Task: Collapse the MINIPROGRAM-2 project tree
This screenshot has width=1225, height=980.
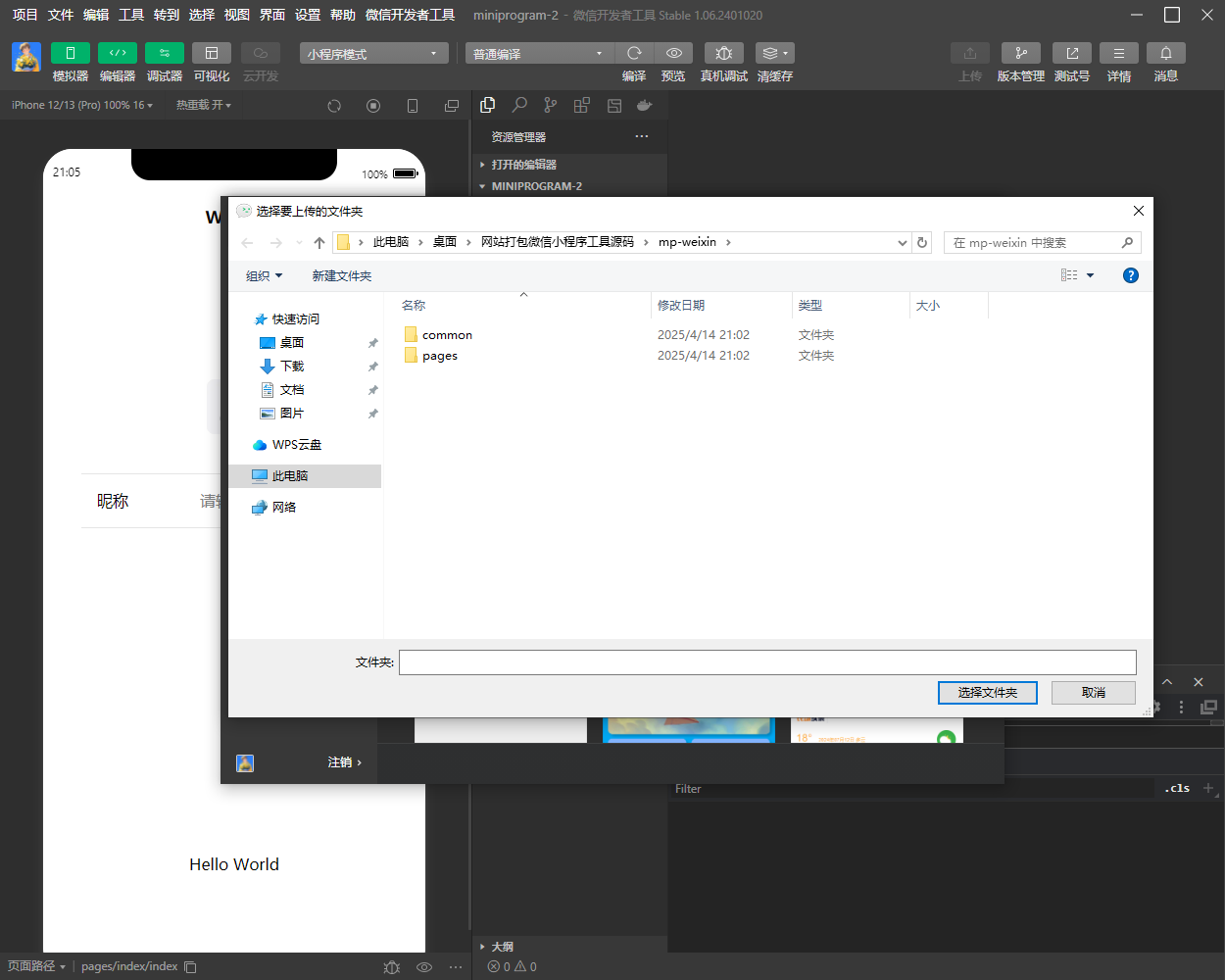Action: pyautogui.click(x=570, y=186)
